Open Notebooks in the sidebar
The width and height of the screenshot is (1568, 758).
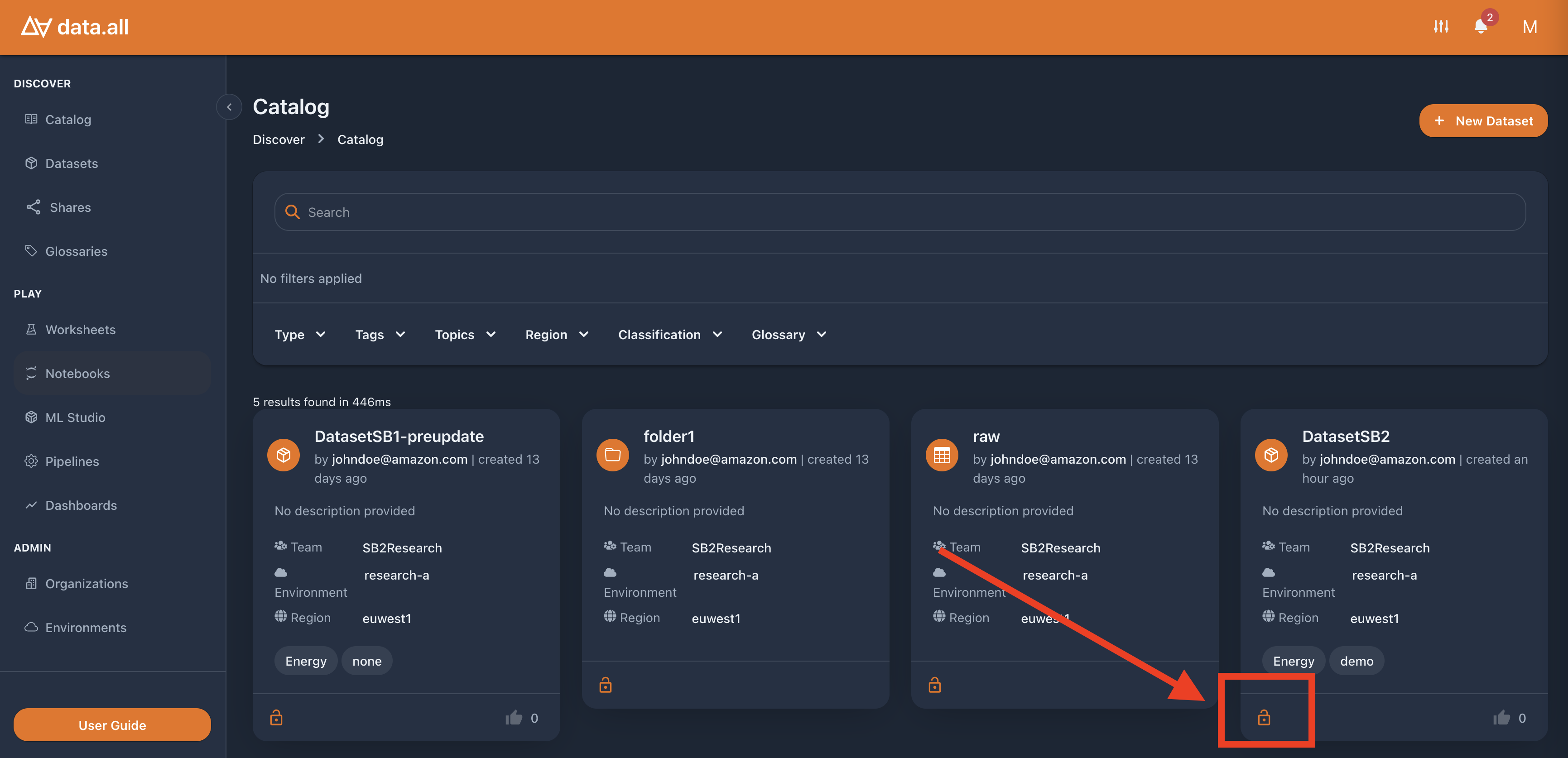(x=113, y=374)
